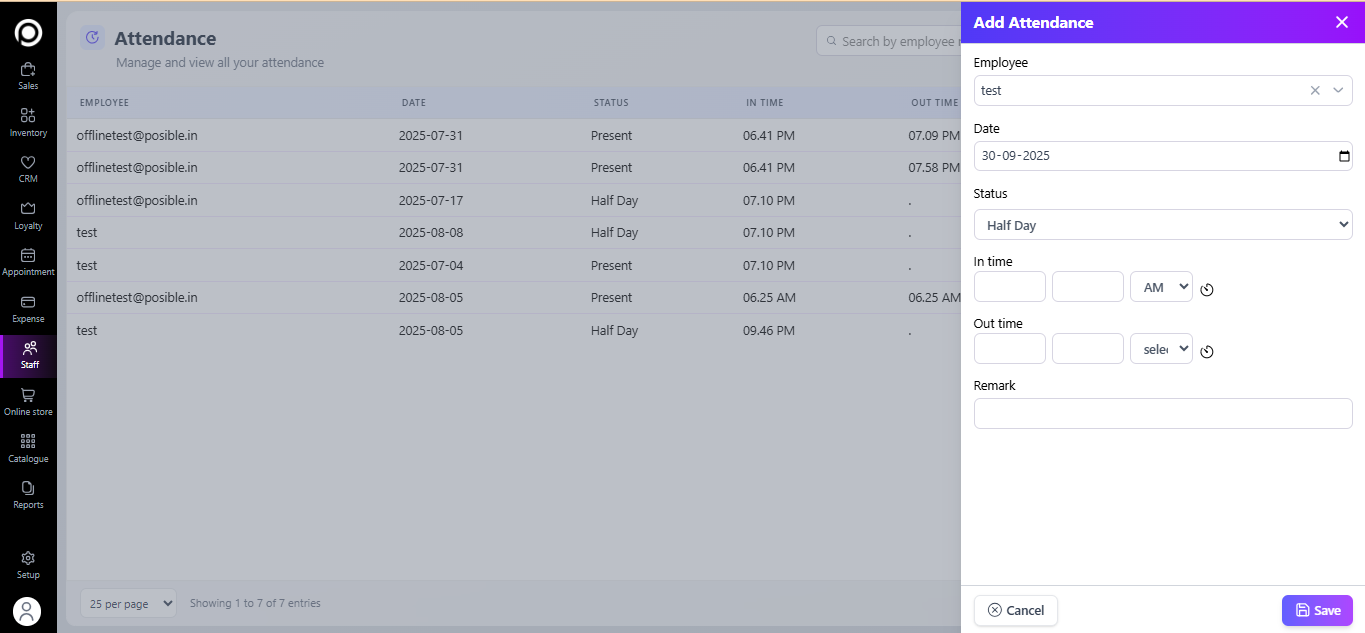Expand the Employee dropdown chevron
Screen dimensions: 1365x633
[1338, 91]
